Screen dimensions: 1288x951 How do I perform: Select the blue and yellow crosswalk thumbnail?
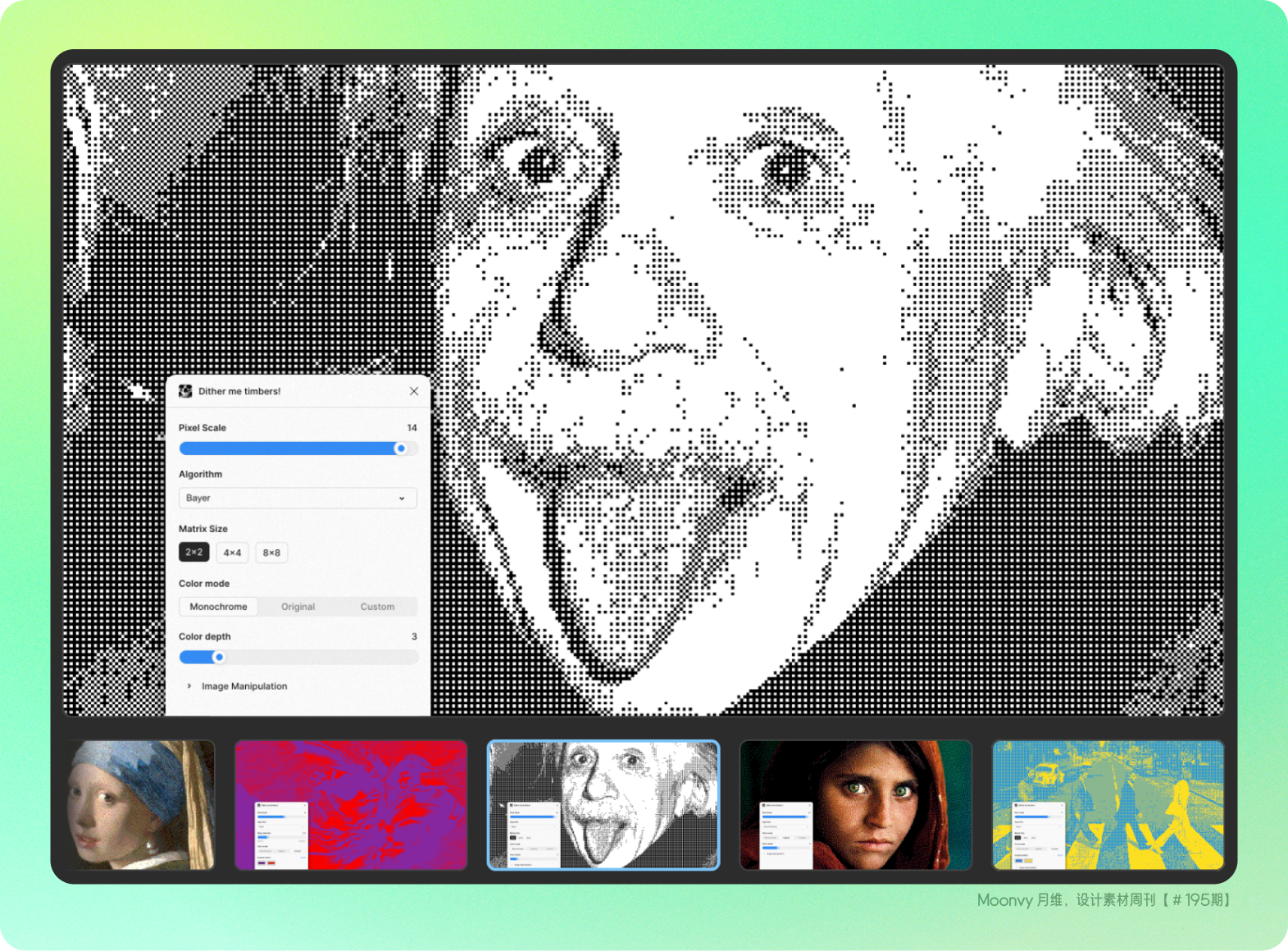click(x=1108, y=804)
